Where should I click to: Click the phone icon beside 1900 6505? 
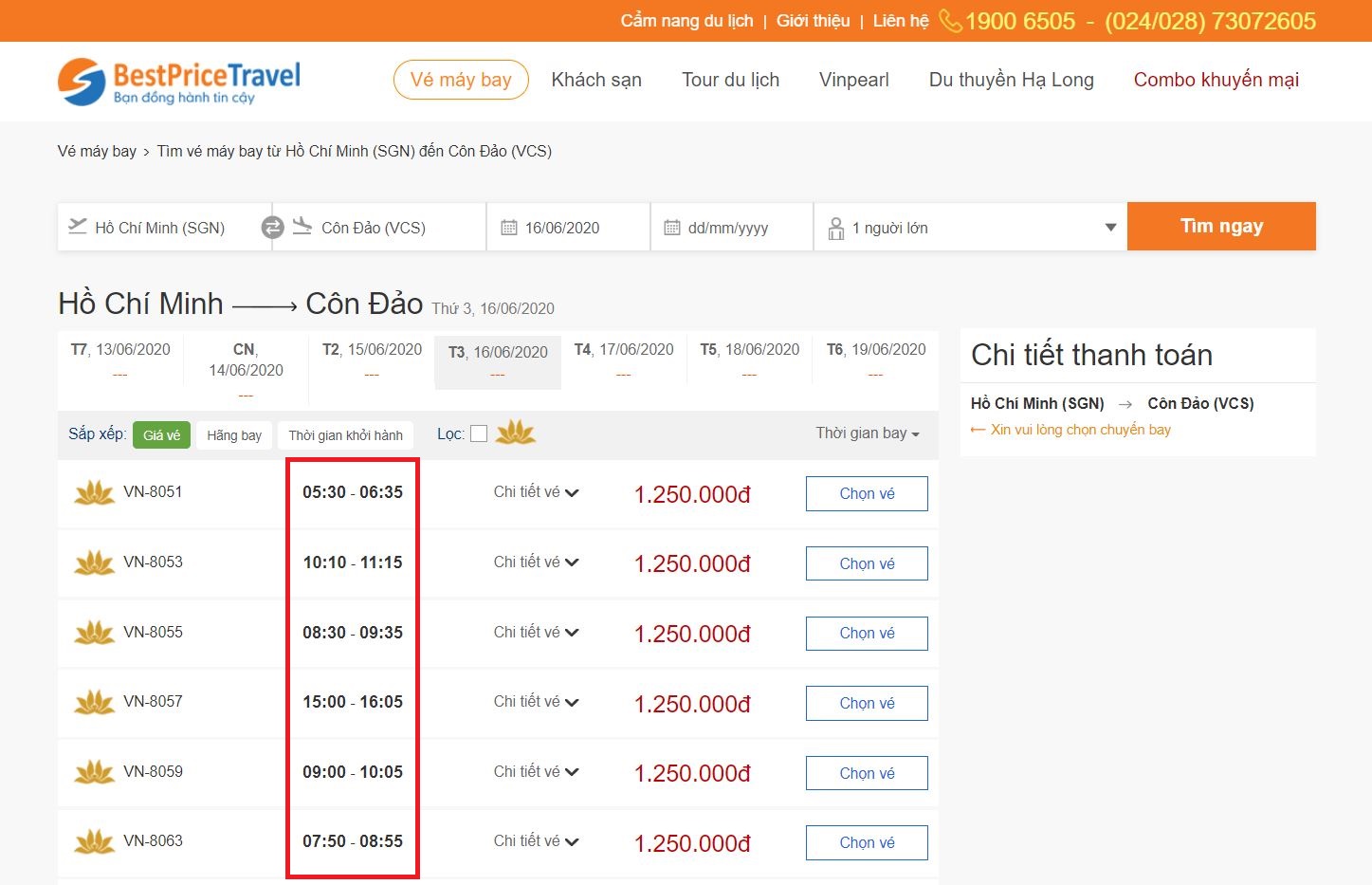click(x=950, y=21)
